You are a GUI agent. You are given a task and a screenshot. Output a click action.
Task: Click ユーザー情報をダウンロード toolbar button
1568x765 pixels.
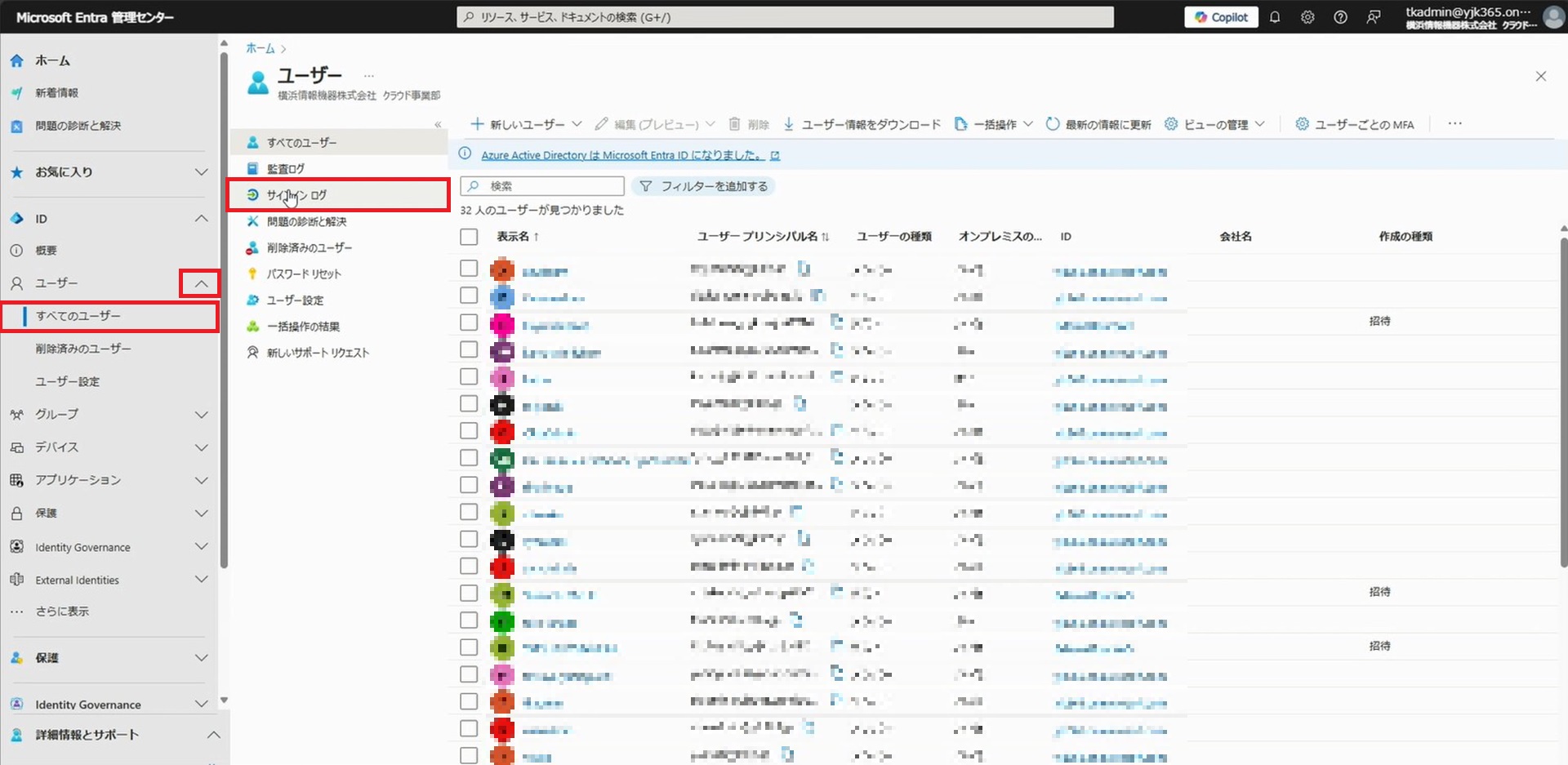pos(862,124)
